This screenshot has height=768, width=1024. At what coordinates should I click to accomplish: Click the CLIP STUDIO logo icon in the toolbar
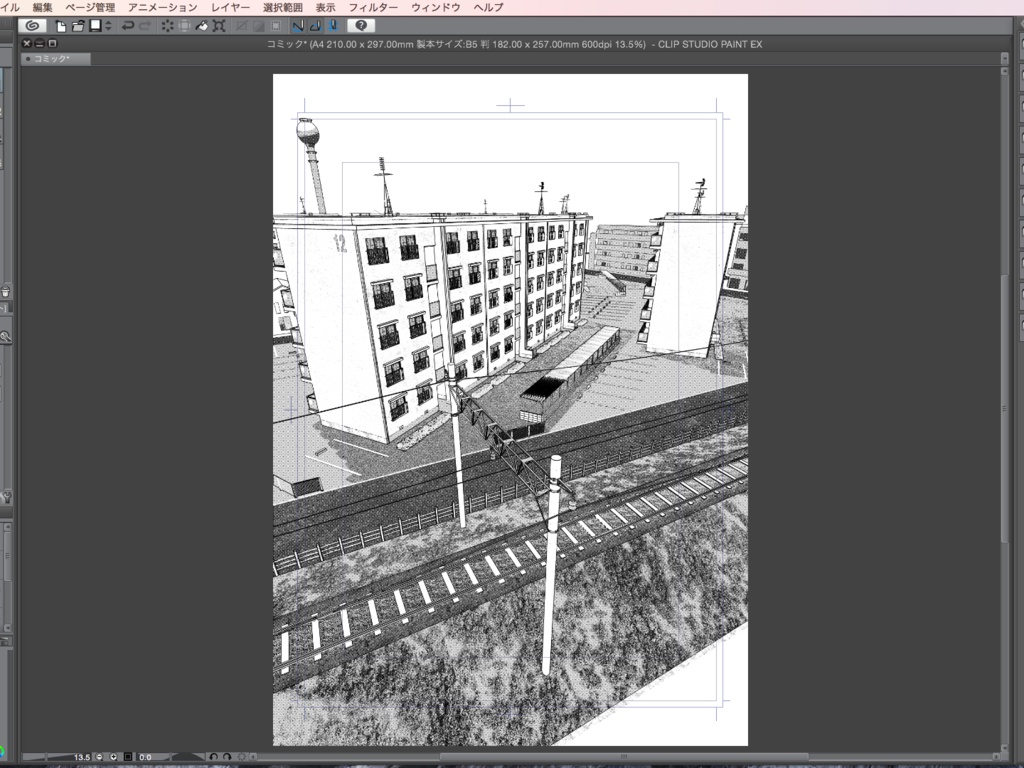pyautogui.click(x=33, y=25)
